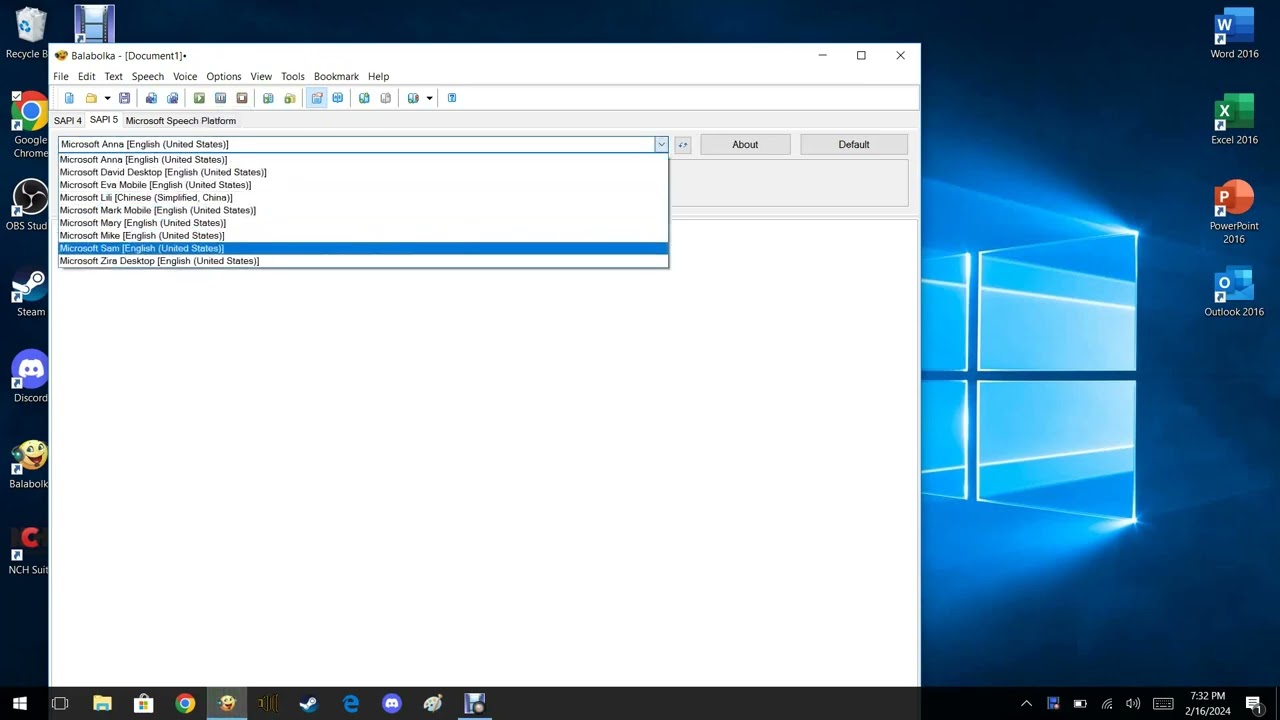Image resolution: width=1280 pixels, height=720 pixels.
Task: Select NCH Suite desktop shortcut
Action: [29, 551]
